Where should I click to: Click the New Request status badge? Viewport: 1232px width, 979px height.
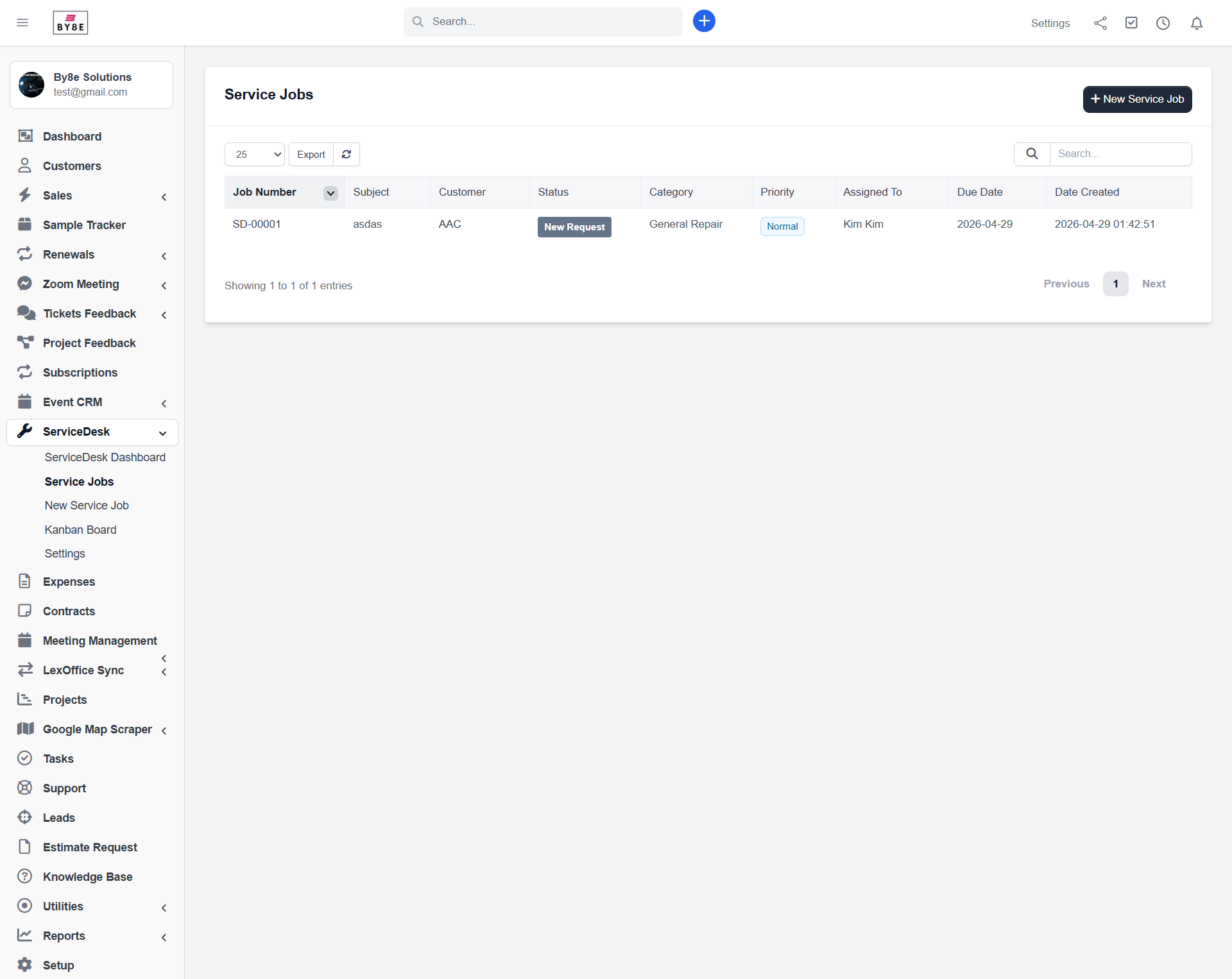[574, 227]
